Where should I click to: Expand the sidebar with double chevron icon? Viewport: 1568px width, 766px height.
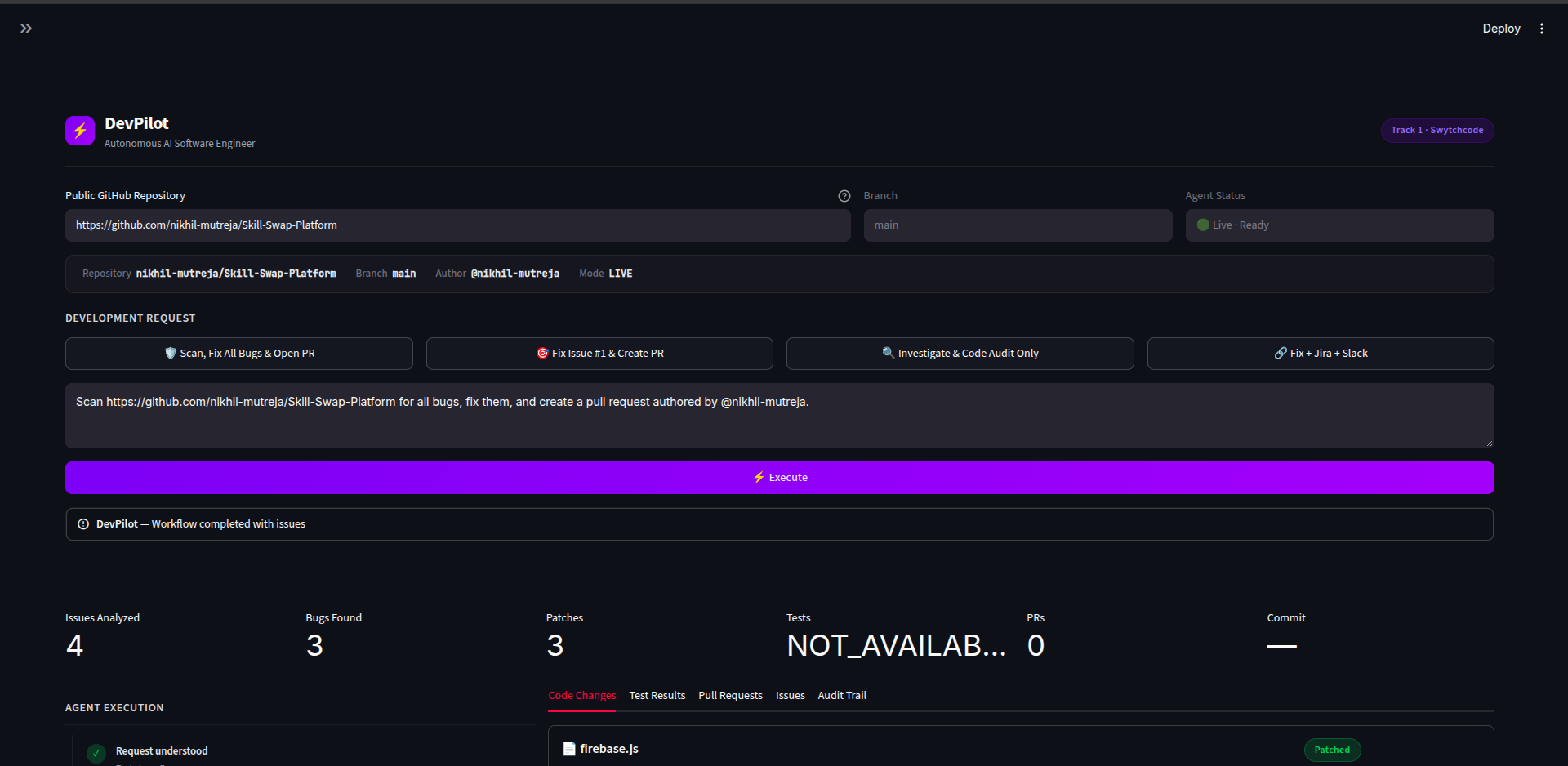point(26,29)
